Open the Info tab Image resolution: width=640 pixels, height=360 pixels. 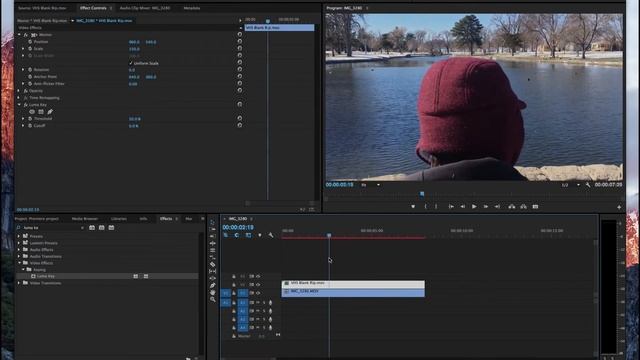click(x=143, y=219)
